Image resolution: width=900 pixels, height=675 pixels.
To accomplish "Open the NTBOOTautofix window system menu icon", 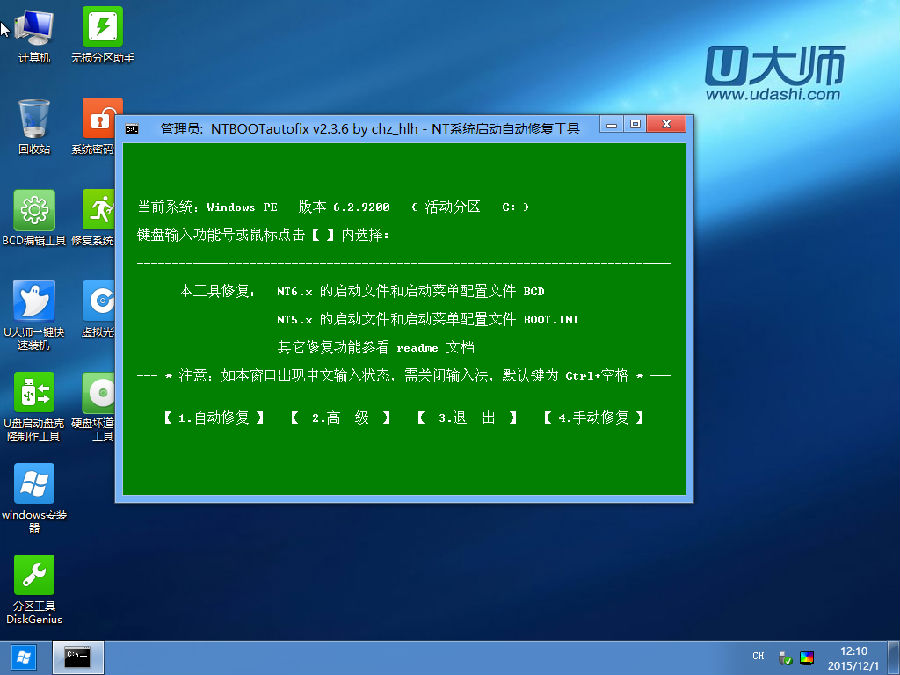I will [x=131, y=128].
